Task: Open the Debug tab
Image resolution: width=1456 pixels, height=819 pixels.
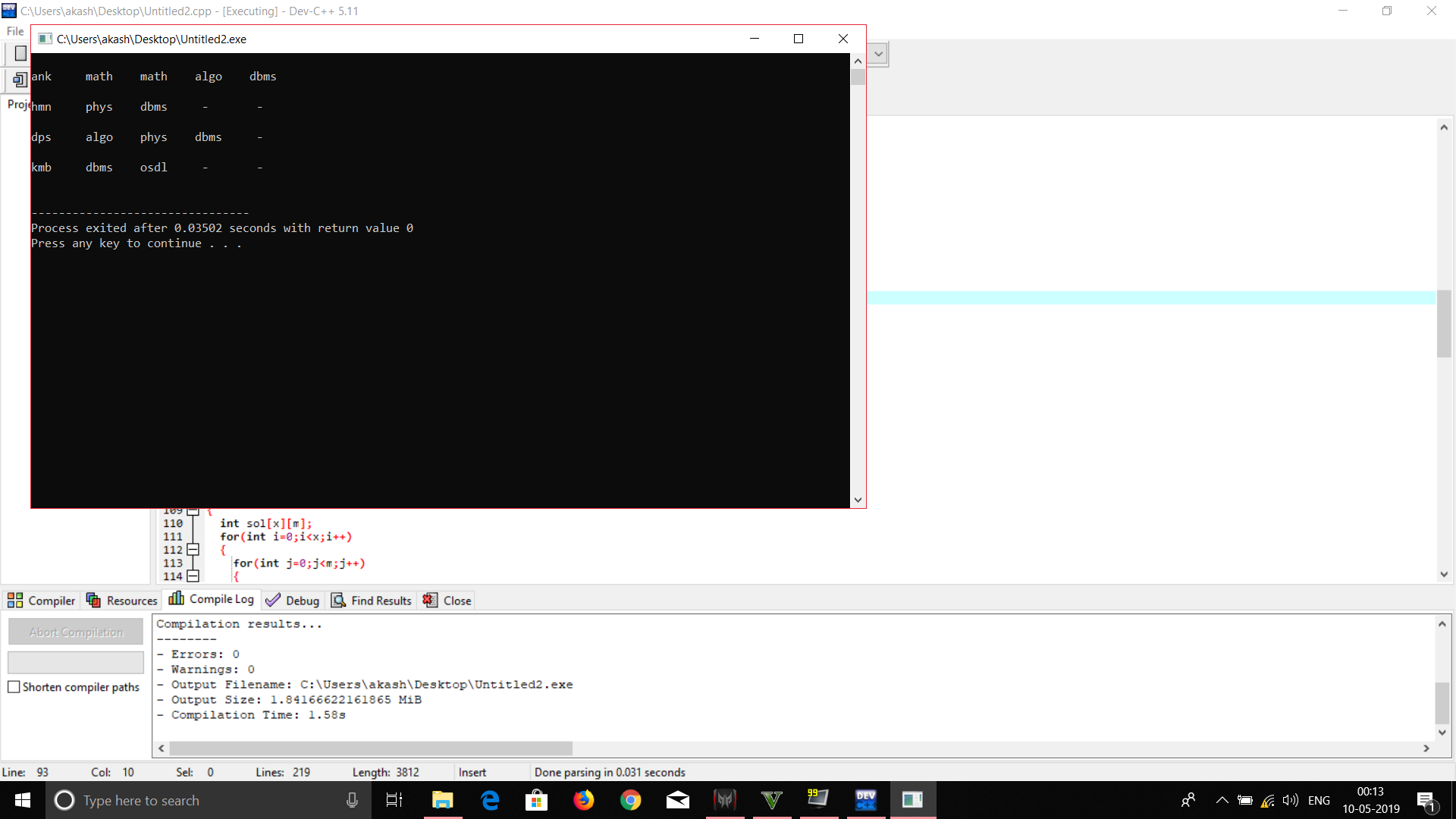Action: pos(293,601)
